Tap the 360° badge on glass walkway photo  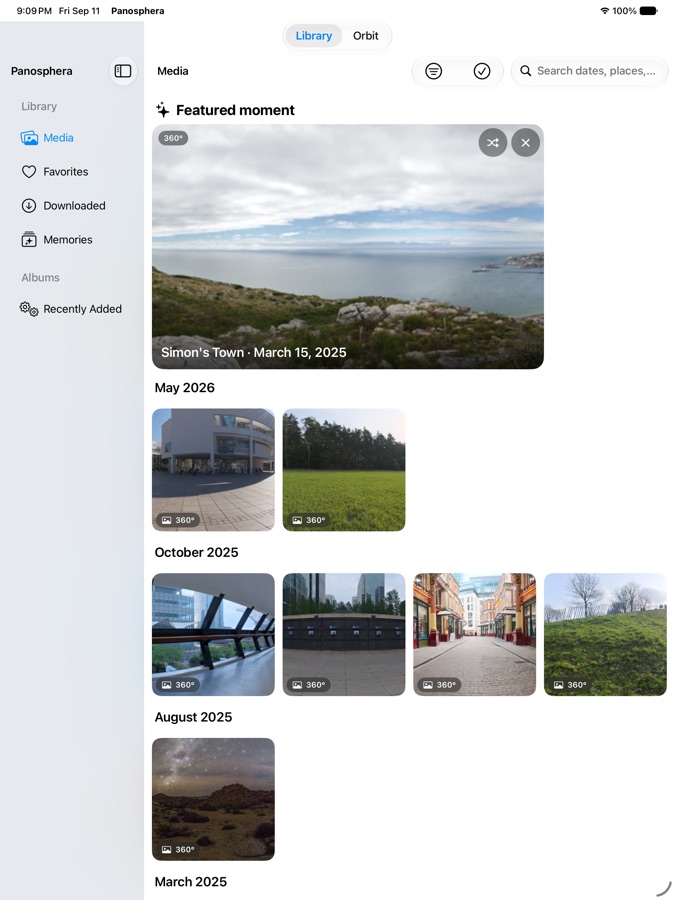click(x=178, y=685)
